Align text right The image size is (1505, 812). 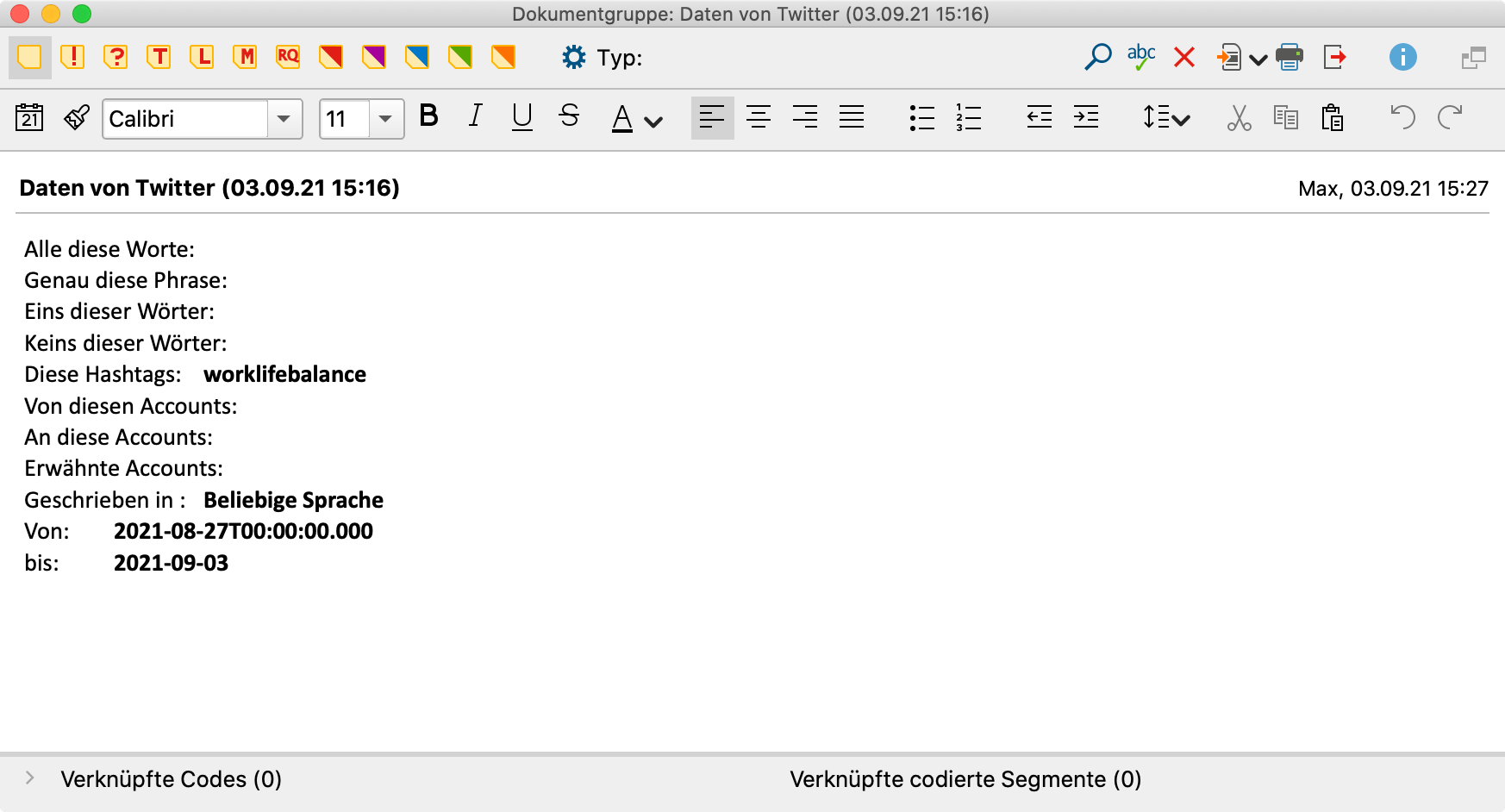805,117
